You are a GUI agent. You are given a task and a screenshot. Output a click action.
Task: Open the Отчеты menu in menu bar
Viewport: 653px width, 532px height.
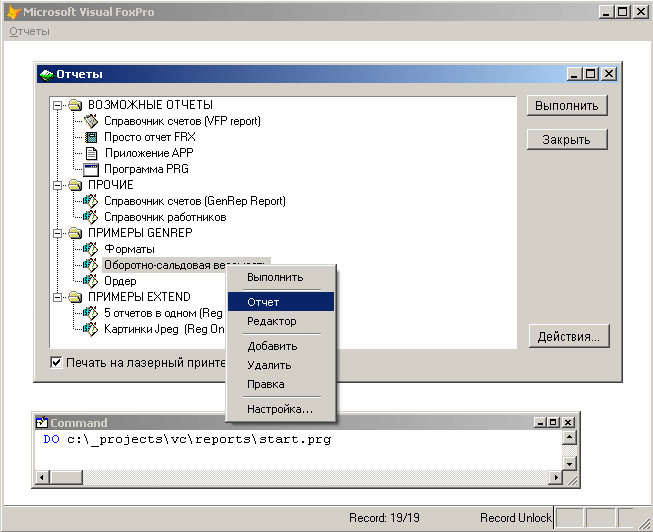coord(30,32)
